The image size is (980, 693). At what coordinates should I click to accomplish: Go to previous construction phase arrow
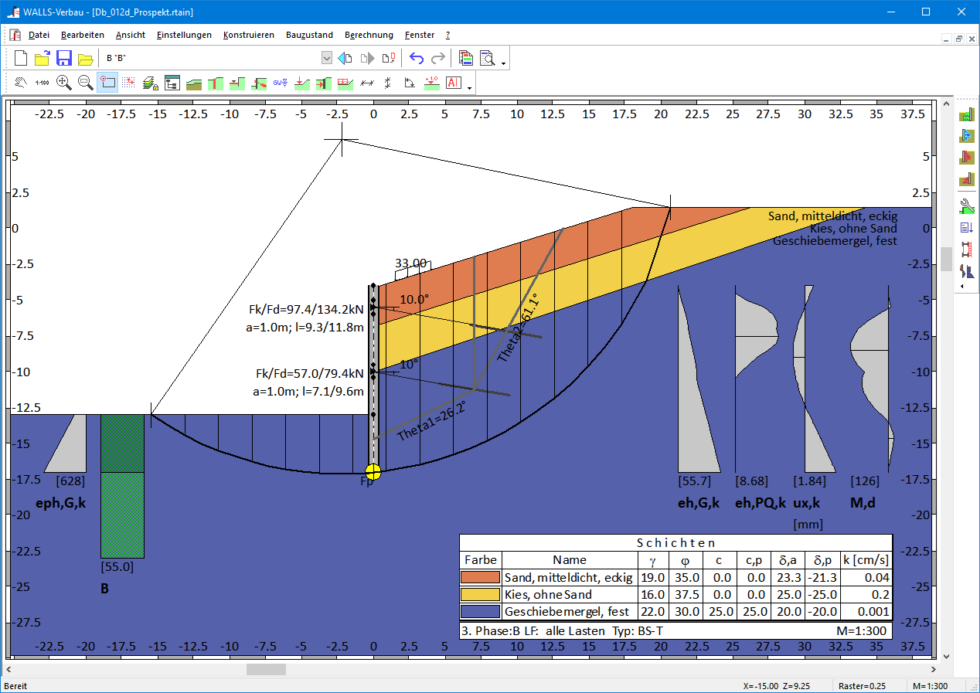[x=344, y=59]
